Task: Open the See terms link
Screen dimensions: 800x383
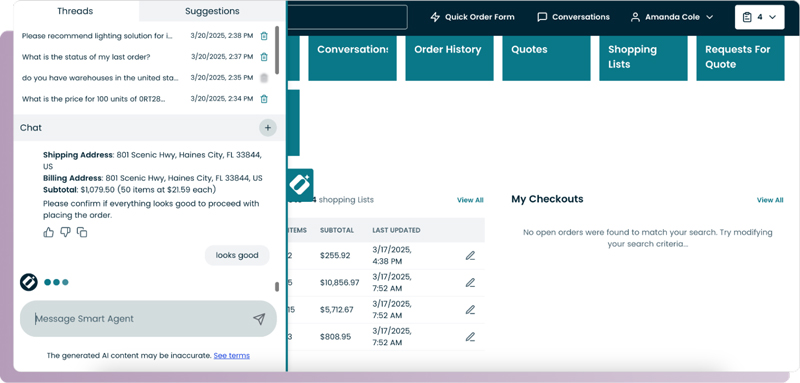Action: click(232, 355)
